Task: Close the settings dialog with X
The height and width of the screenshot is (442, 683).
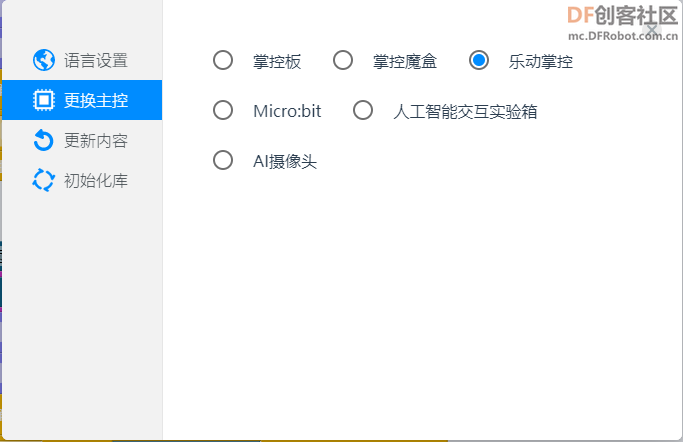Action: click(x=652, y=30)
